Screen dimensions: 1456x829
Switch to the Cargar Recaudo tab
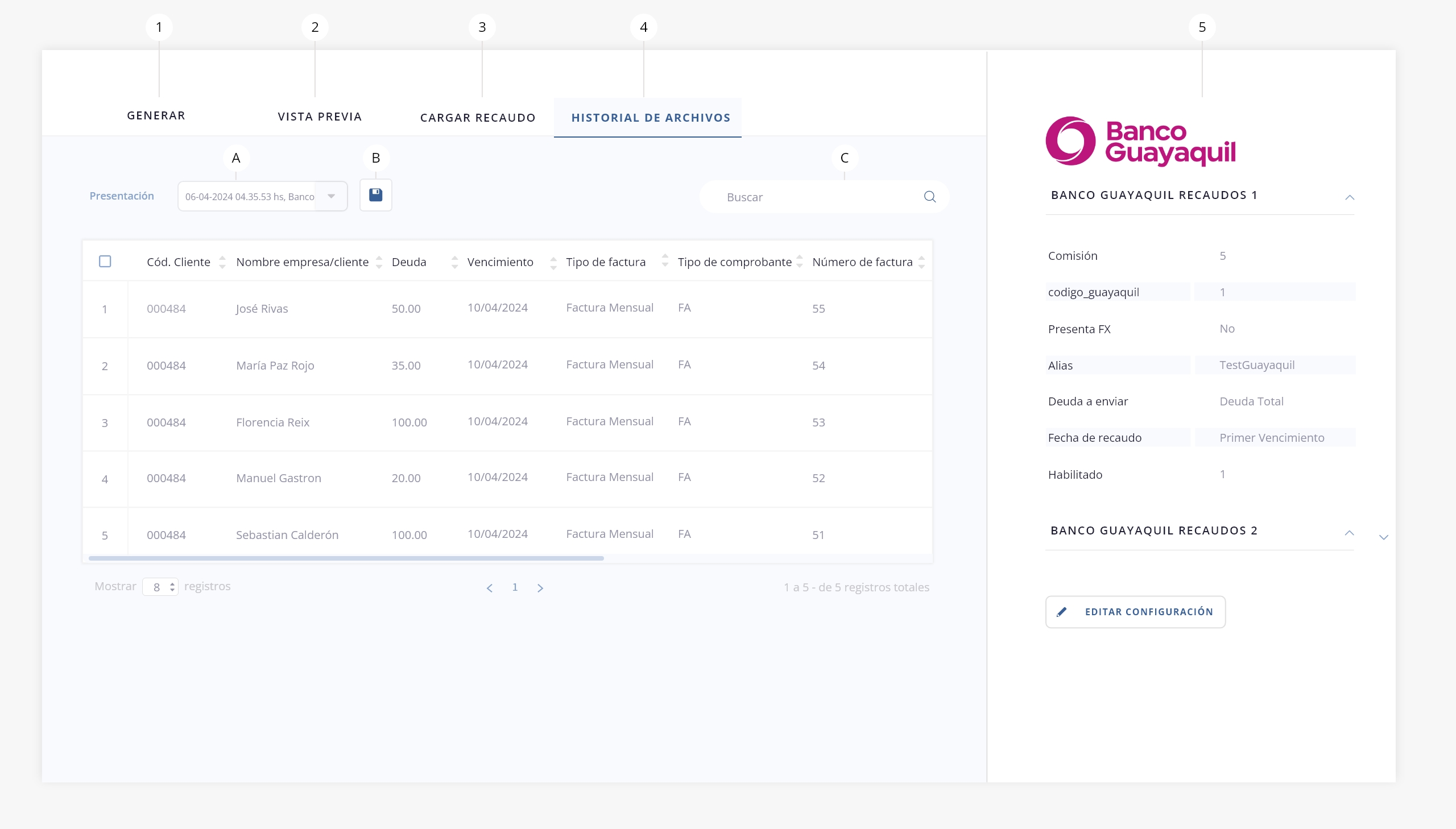tap(478, 118)
